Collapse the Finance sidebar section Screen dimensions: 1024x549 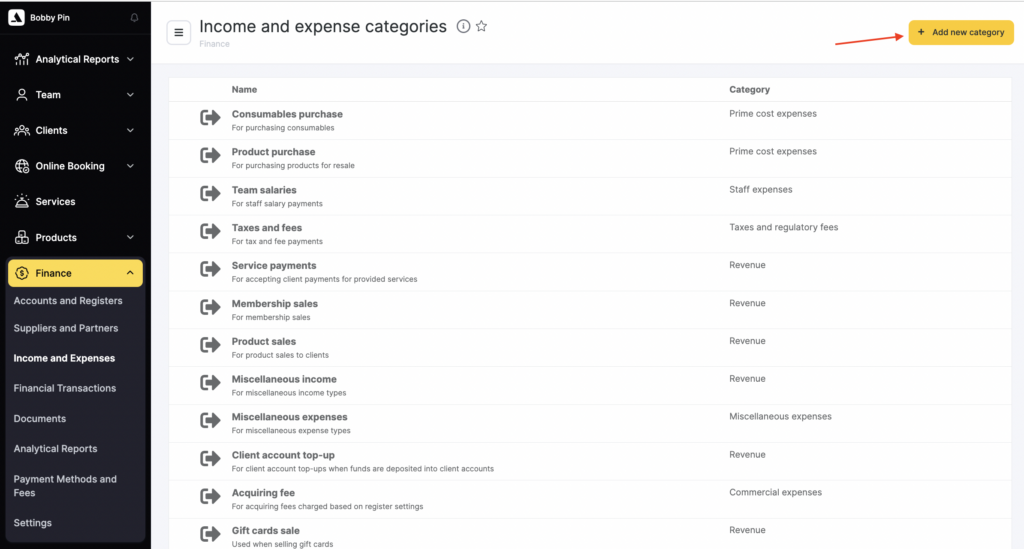(x=130, y=273)
